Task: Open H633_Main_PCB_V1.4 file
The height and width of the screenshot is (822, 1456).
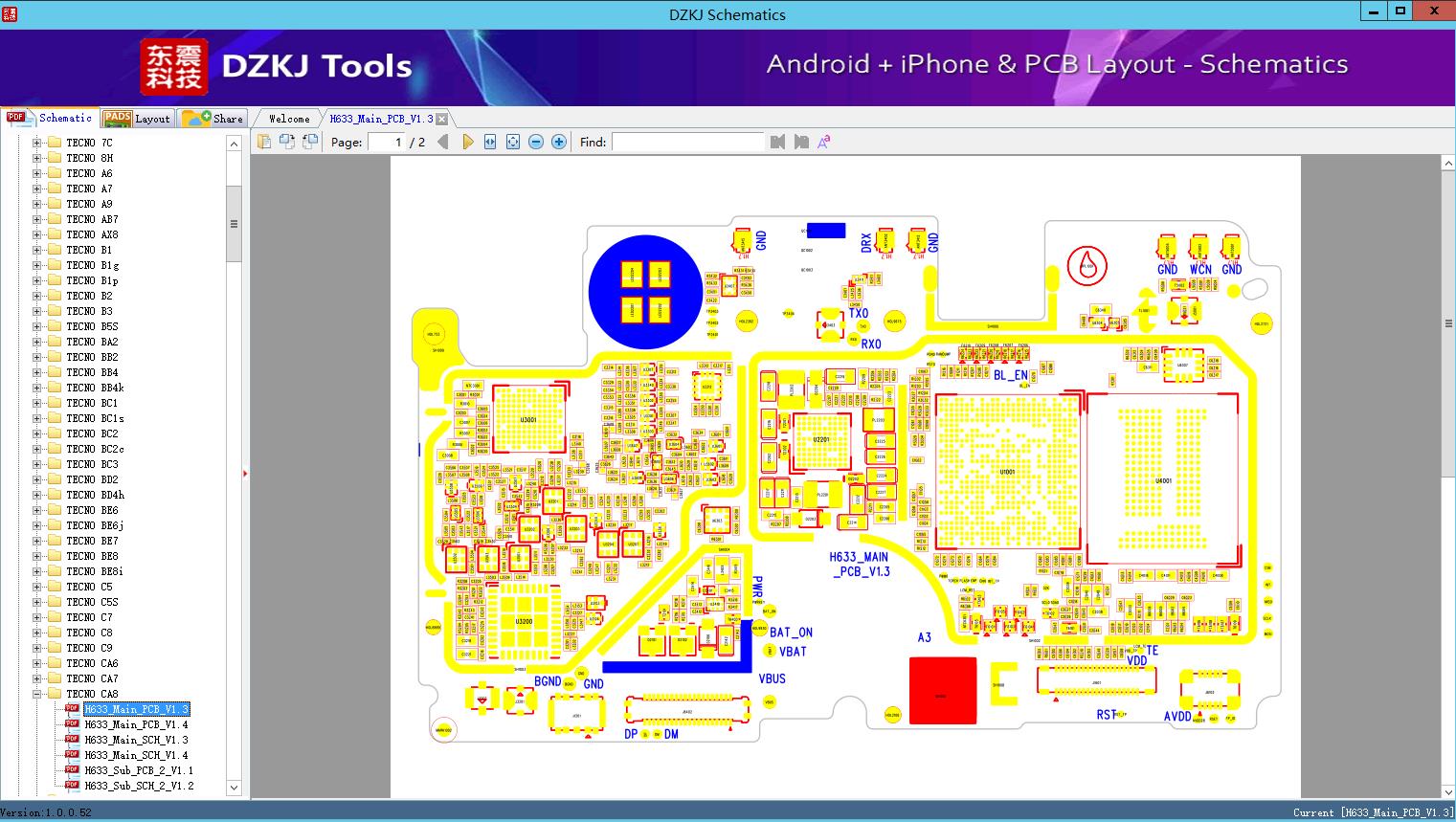Action: coord(136,724)
